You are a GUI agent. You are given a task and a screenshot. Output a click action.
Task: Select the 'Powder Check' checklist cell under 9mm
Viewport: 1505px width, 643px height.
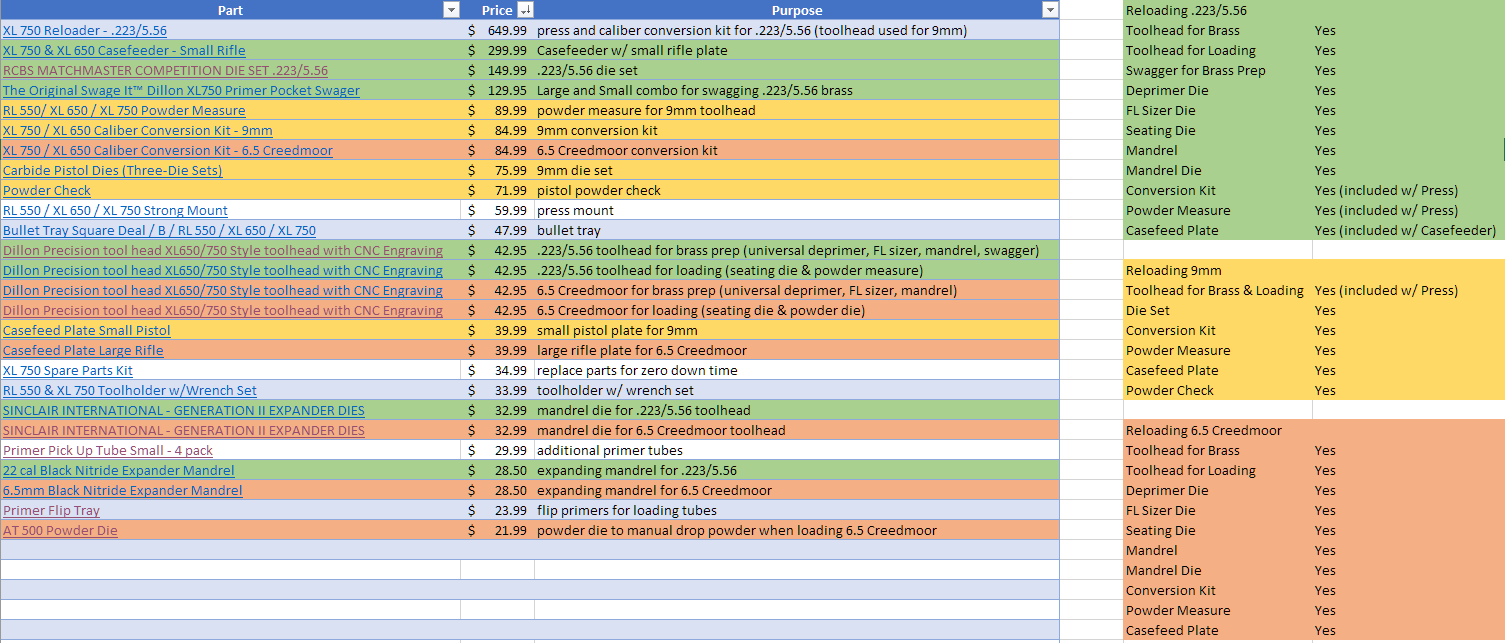tap(1218, 390)
